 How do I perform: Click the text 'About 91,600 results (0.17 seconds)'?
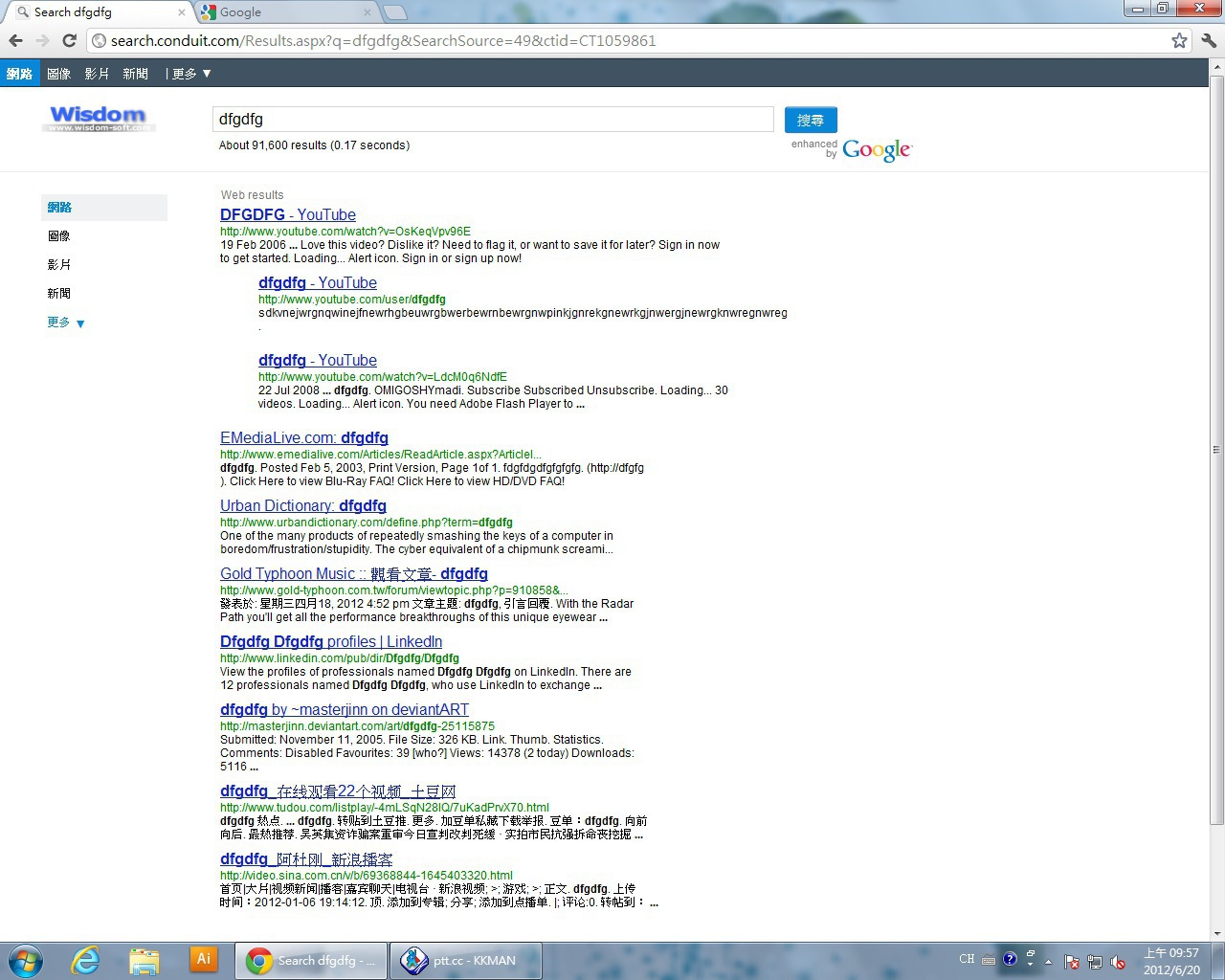[314, 145]
